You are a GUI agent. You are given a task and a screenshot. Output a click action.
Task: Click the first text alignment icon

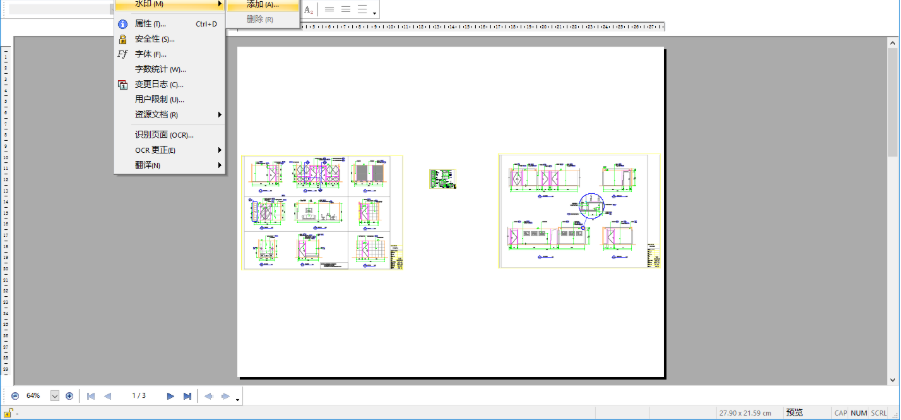[329, 10]
